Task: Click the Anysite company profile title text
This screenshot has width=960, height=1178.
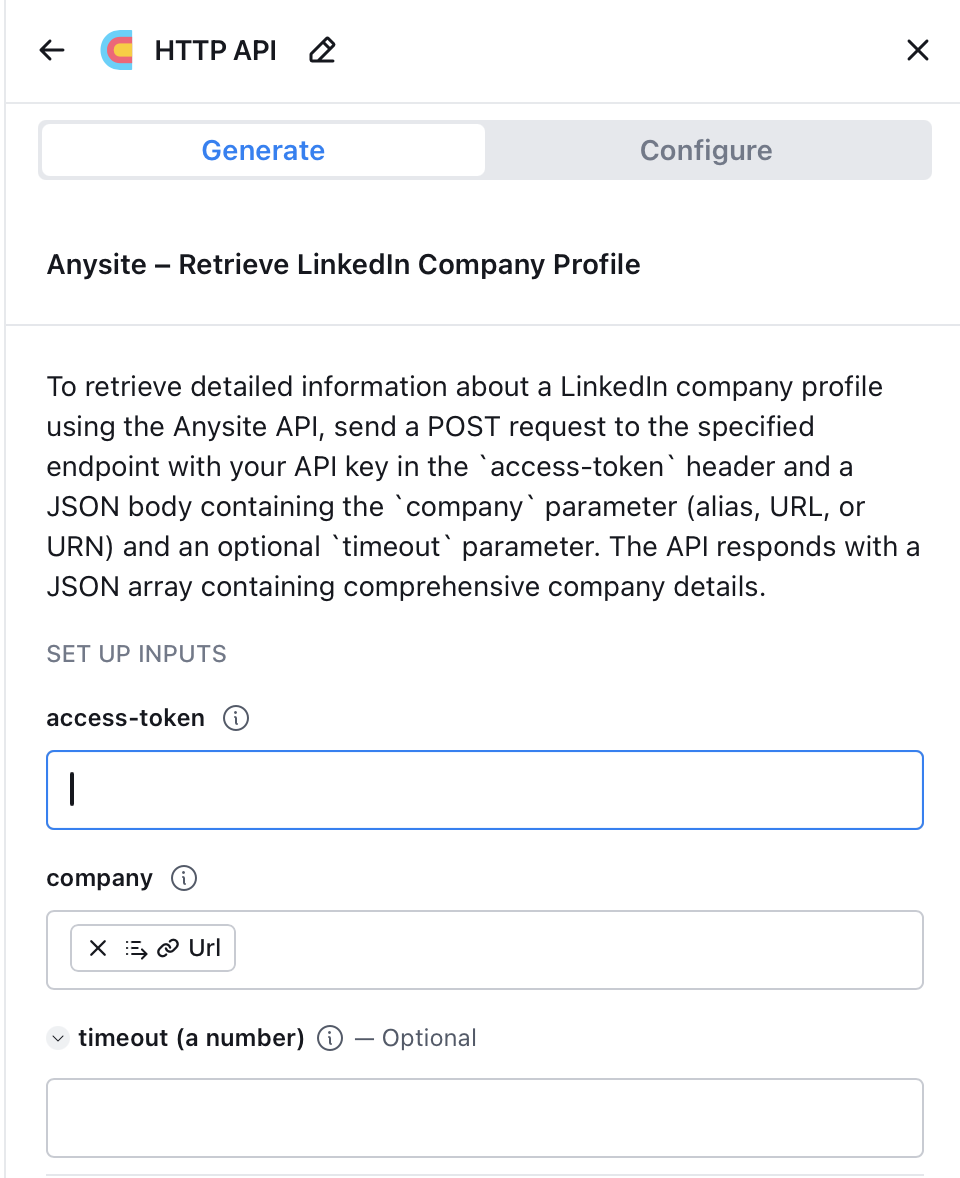Action: 343,264
